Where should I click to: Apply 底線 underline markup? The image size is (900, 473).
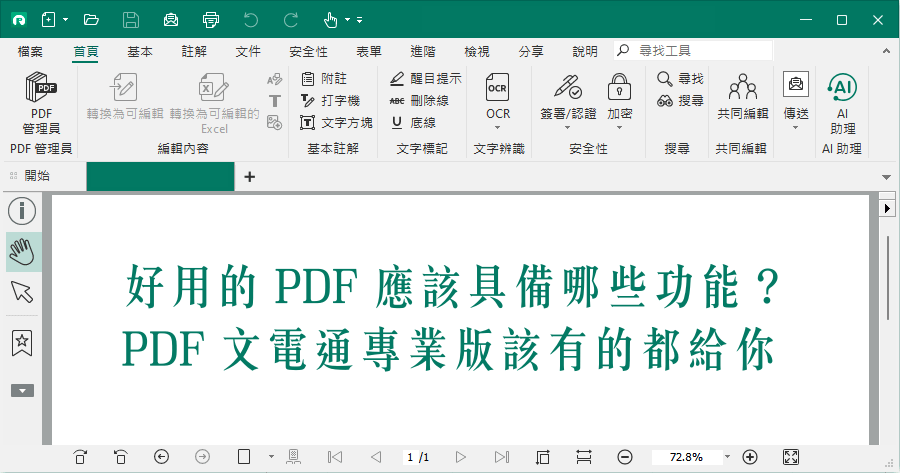click(413, 122)
